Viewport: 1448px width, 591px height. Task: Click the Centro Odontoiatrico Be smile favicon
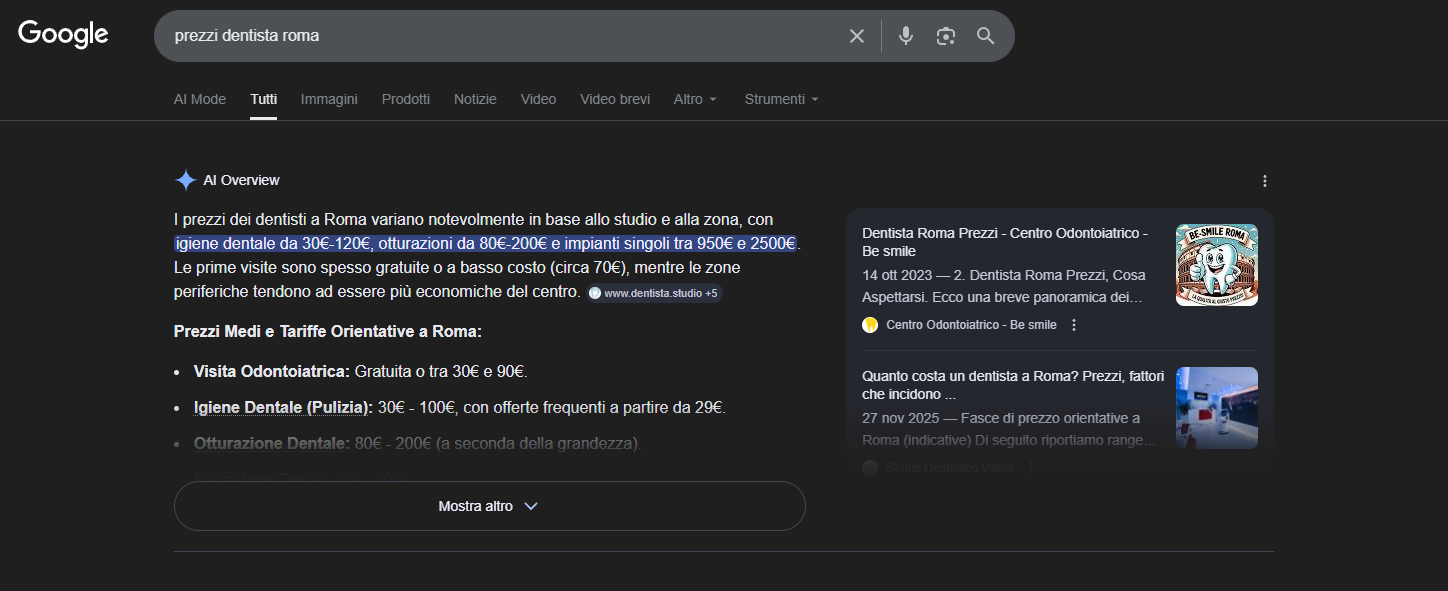tap(869, 324)
